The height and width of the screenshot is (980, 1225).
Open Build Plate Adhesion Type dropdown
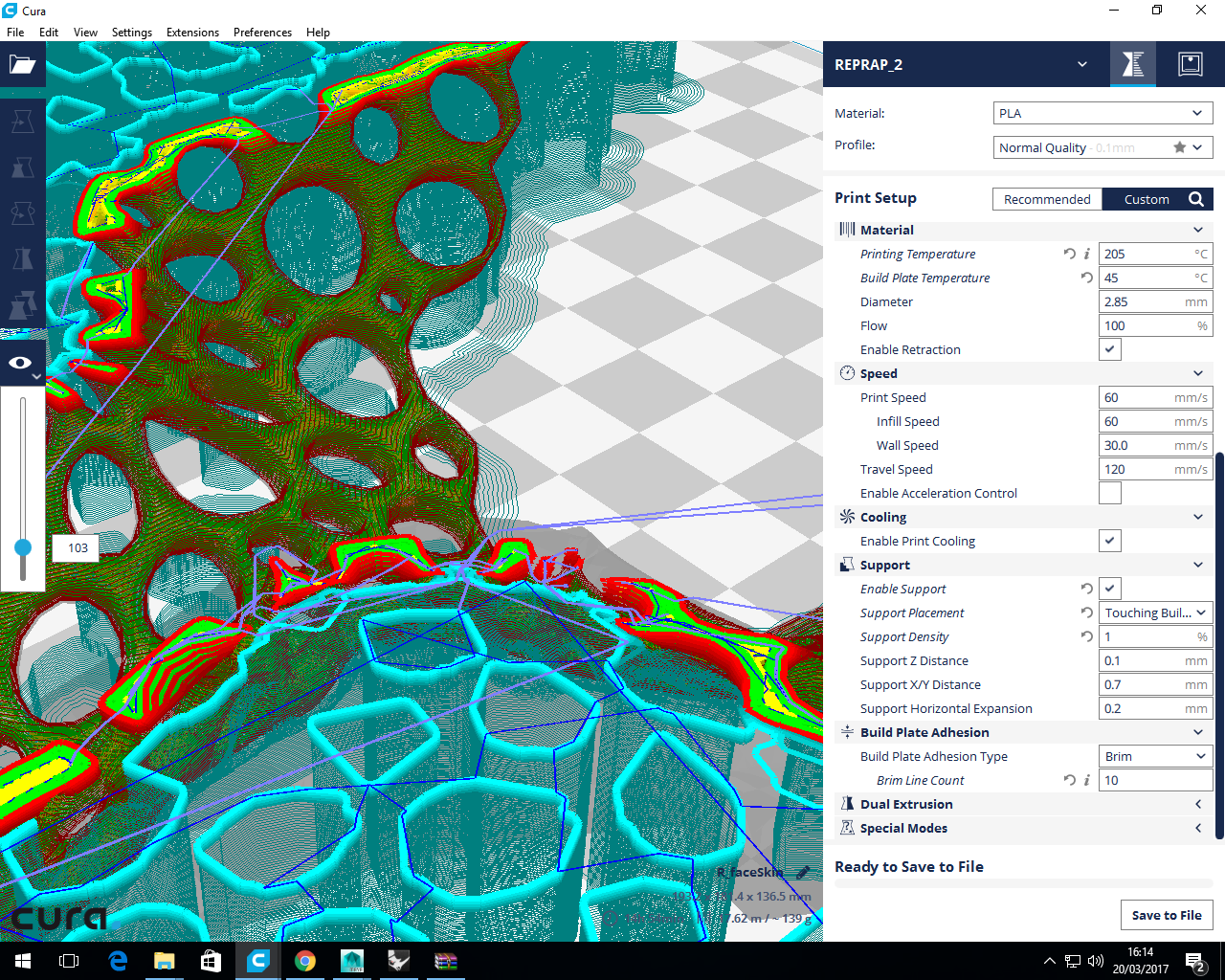[x=1156, y=756]
